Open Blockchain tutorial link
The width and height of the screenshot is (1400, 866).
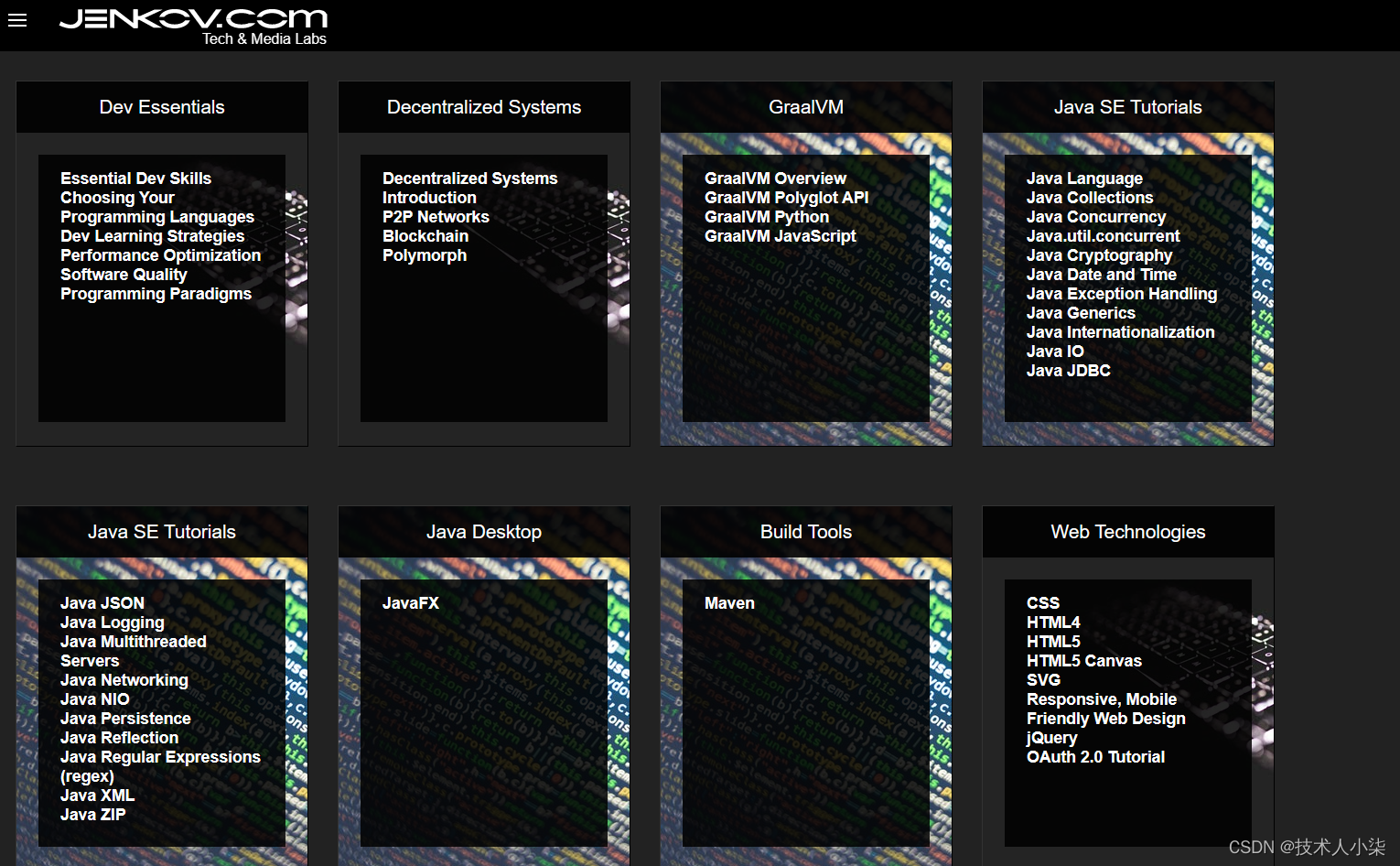tap(425, 236)
